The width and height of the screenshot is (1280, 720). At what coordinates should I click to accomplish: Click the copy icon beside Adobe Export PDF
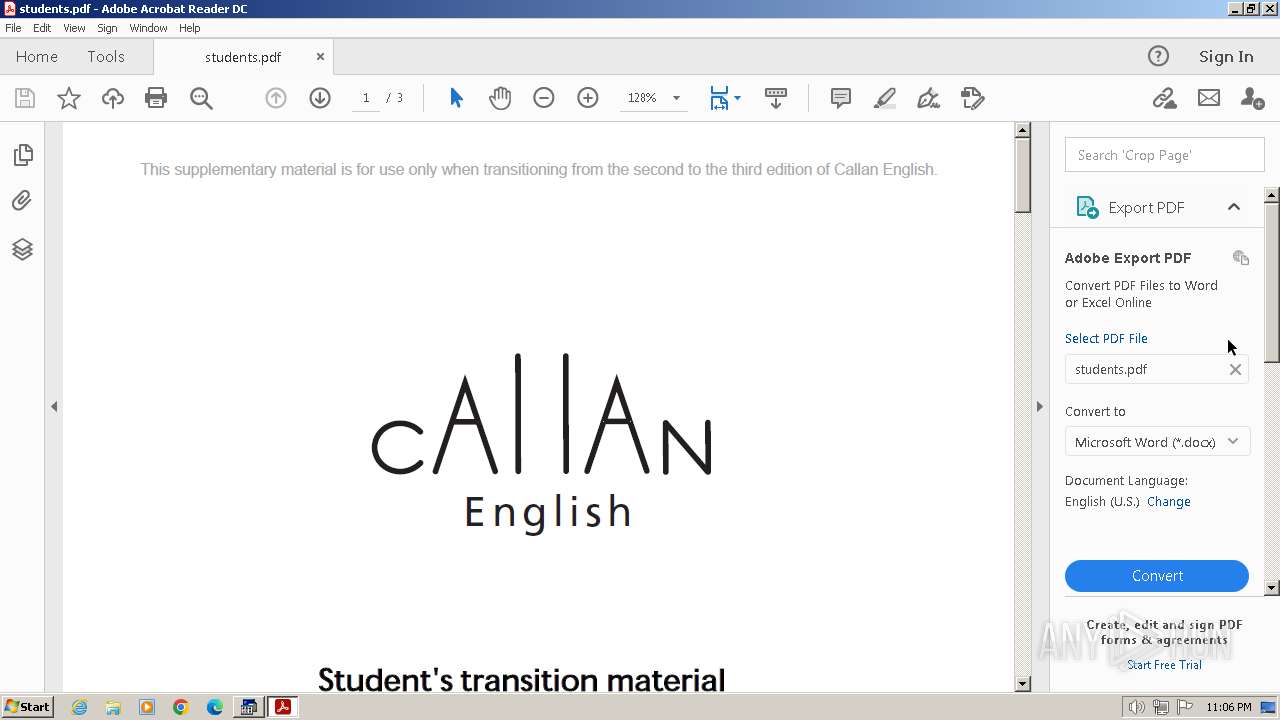click(x=1241, y=258)
